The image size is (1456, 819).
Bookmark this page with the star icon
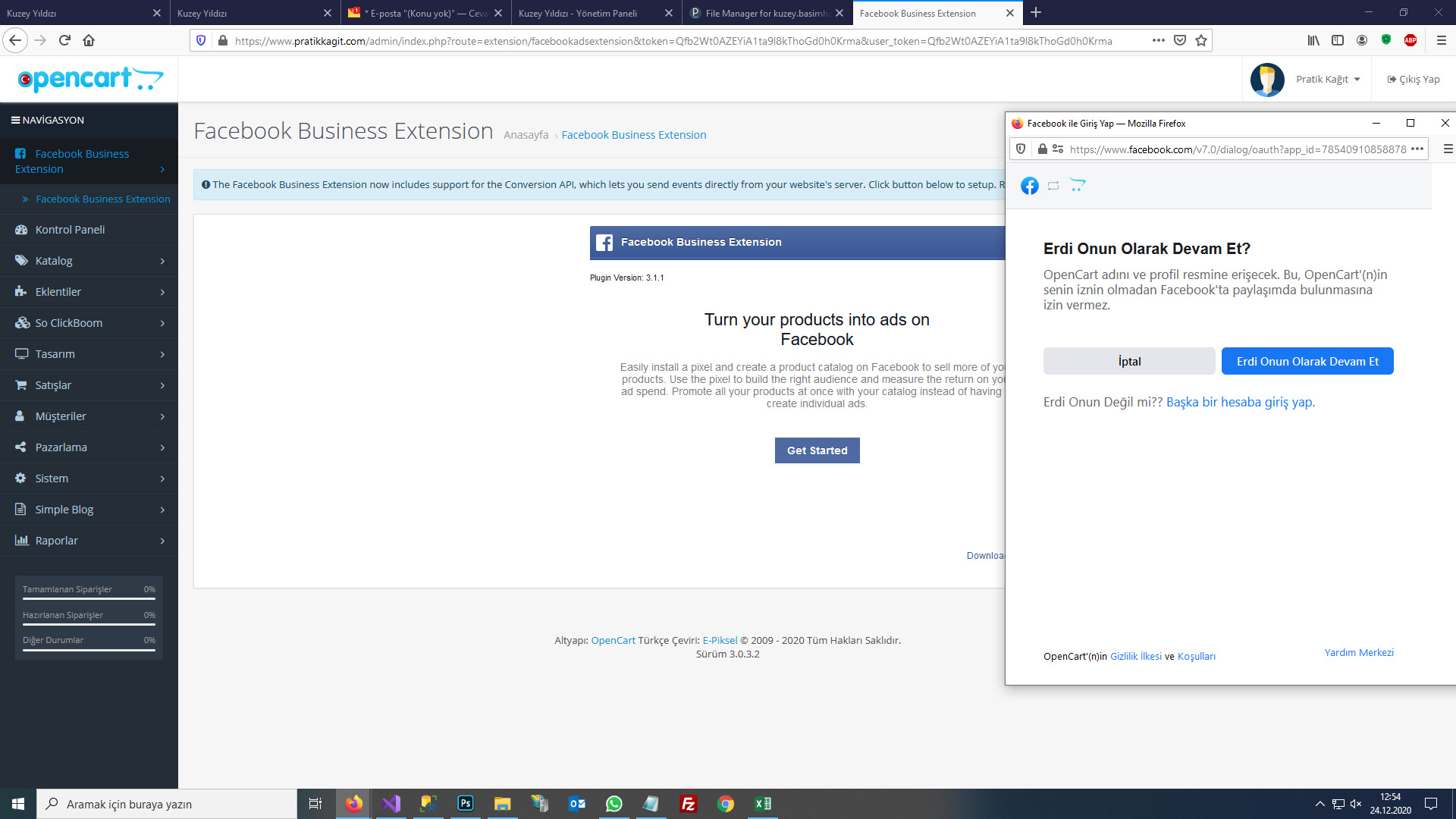point(1201,40)
